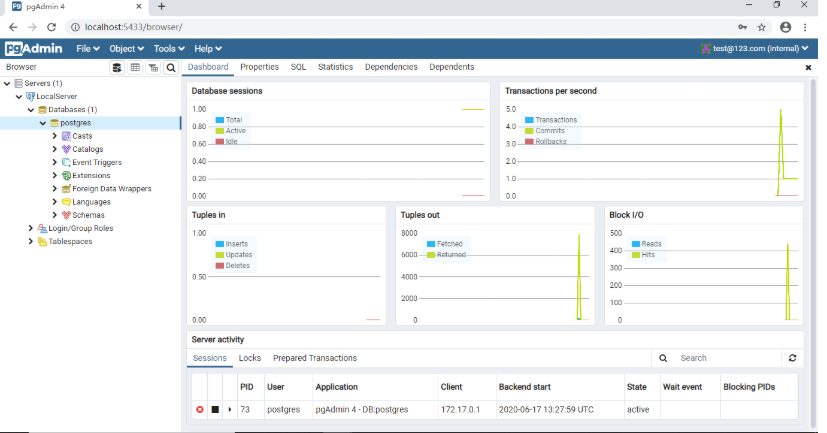Collapse the postgres database node
Viewport: 827px width, 433px height.
tap(43, 123)
